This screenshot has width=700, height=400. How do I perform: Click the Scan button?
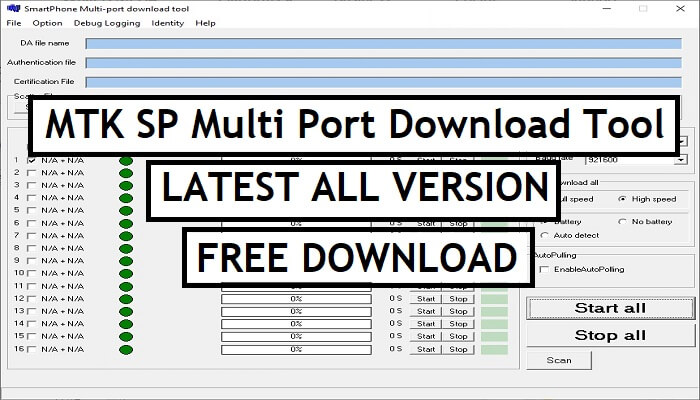coord(559,360)
